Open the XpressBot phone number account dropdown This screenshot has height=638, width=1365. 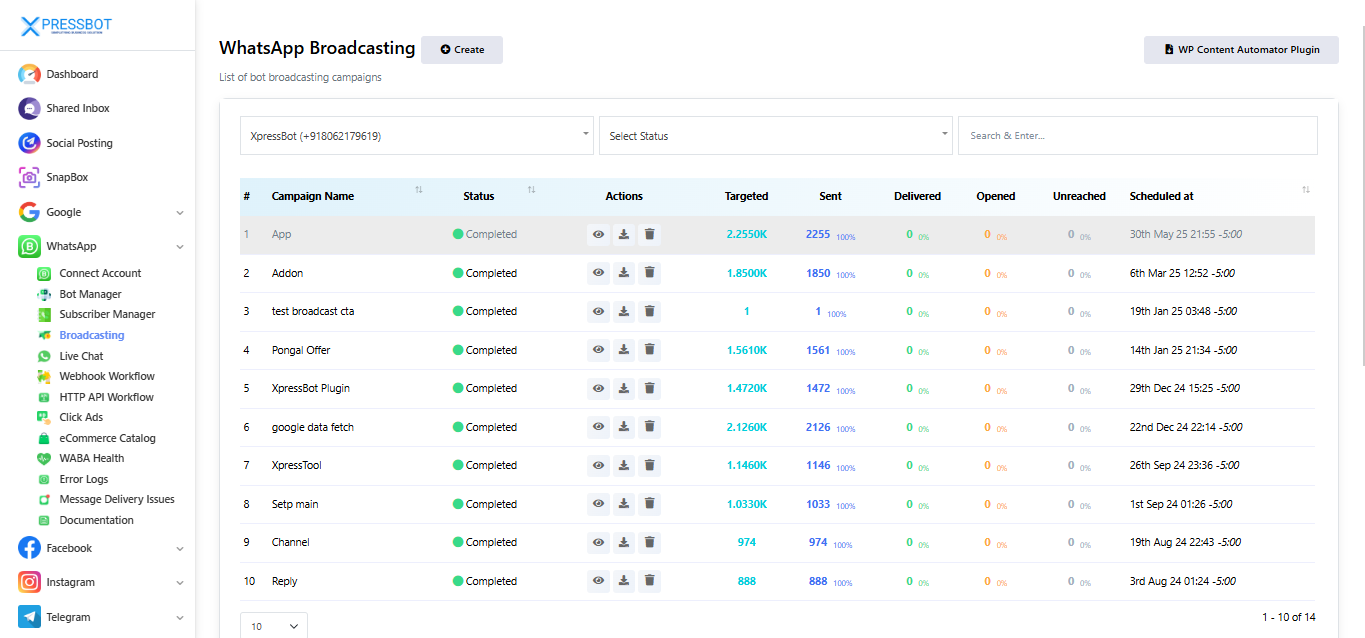416,136
